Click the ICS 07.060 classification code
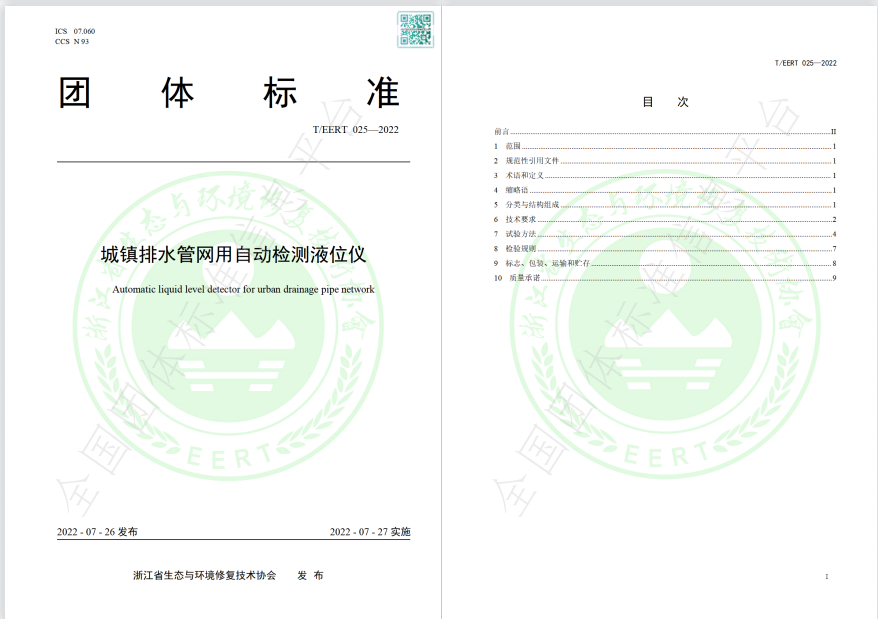 click(75, 31)
